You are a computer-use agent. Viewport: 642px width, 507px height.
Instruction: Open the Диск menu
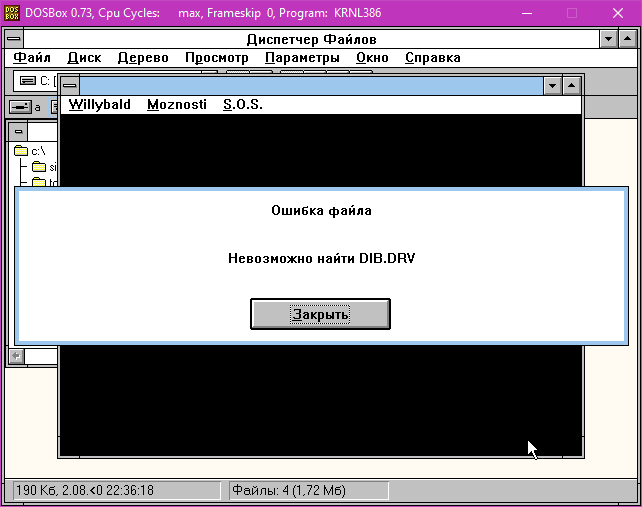(x=84, y=58)
